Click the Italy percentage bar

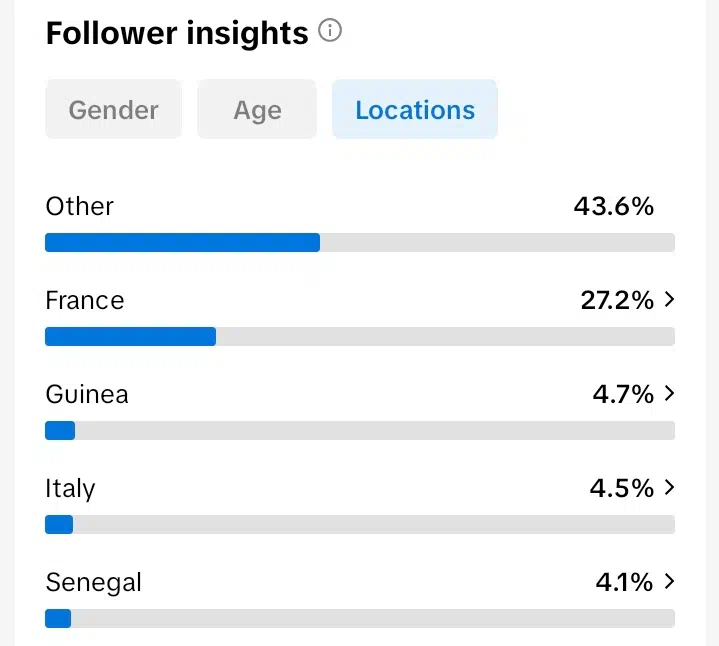point(360,525)
